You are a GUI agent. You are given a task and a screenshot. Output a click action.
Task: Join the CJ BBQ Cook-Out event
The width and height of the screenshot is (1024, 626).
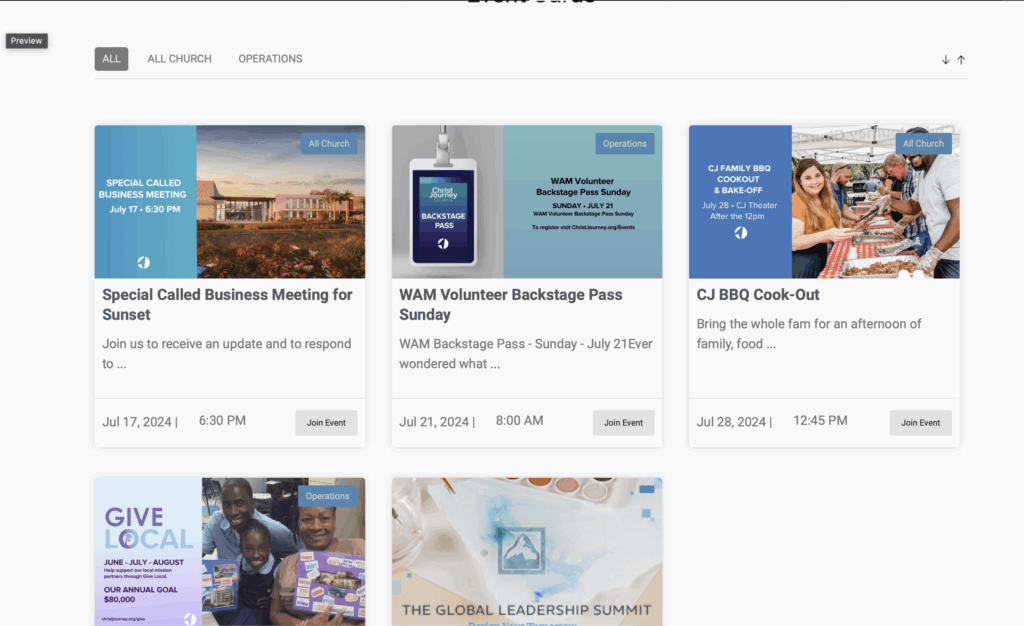pos(920,423)
